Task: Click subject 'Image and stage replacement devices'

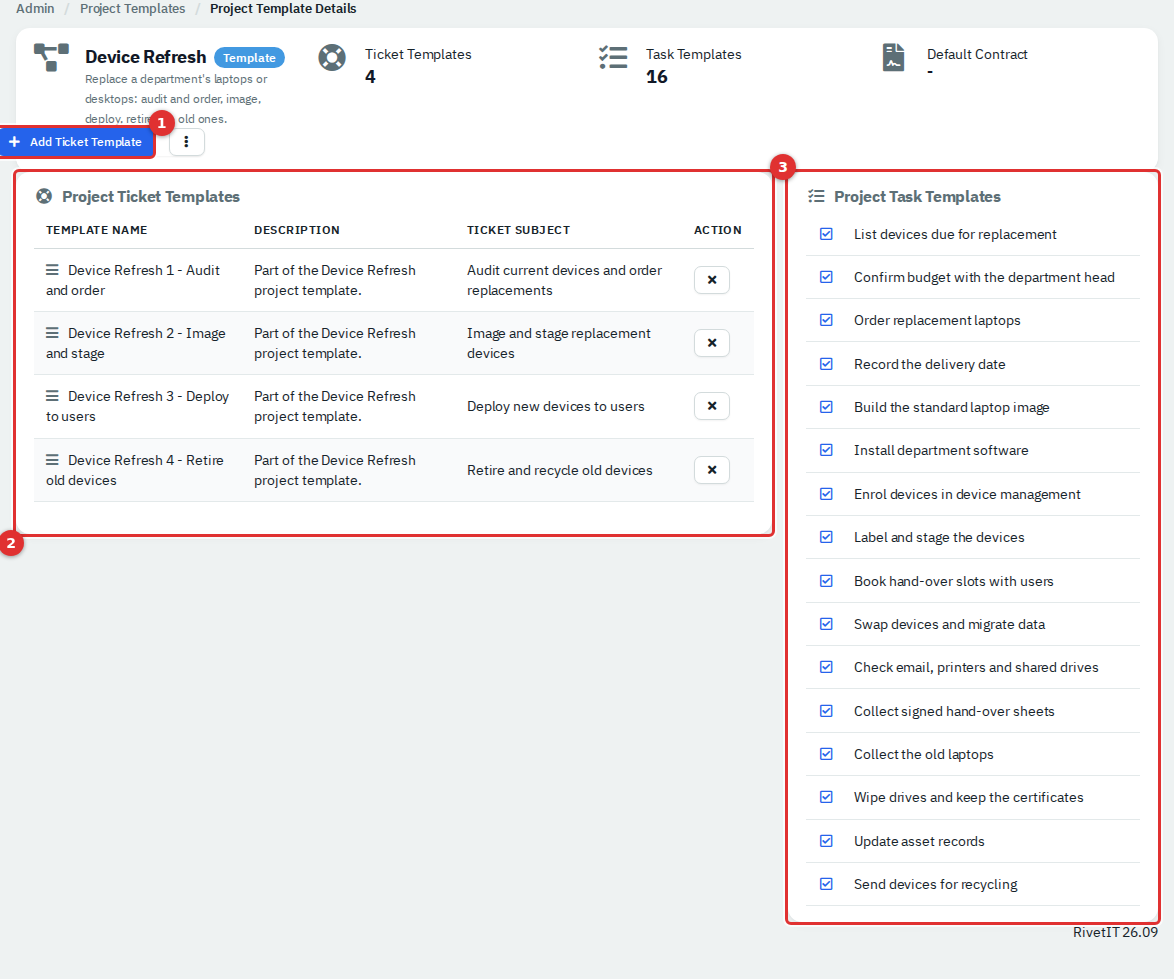Action: (x=559, y=343)
